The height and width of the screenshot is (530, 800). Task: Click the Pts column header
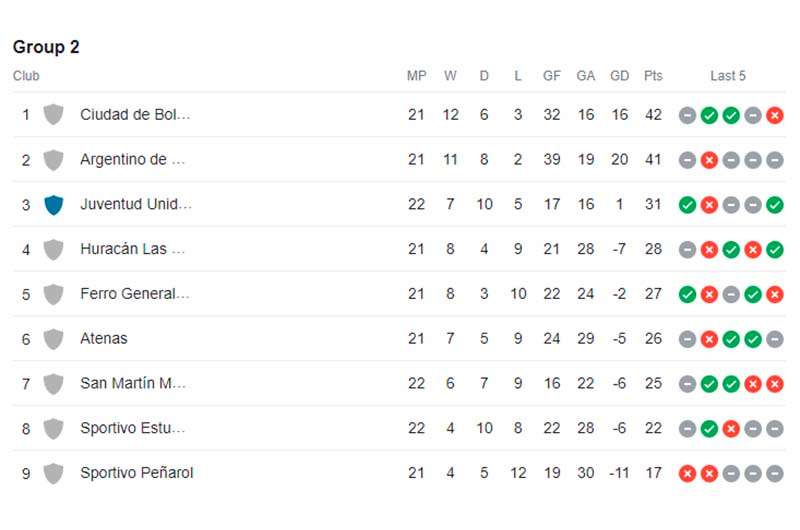(x=653, y=76)
